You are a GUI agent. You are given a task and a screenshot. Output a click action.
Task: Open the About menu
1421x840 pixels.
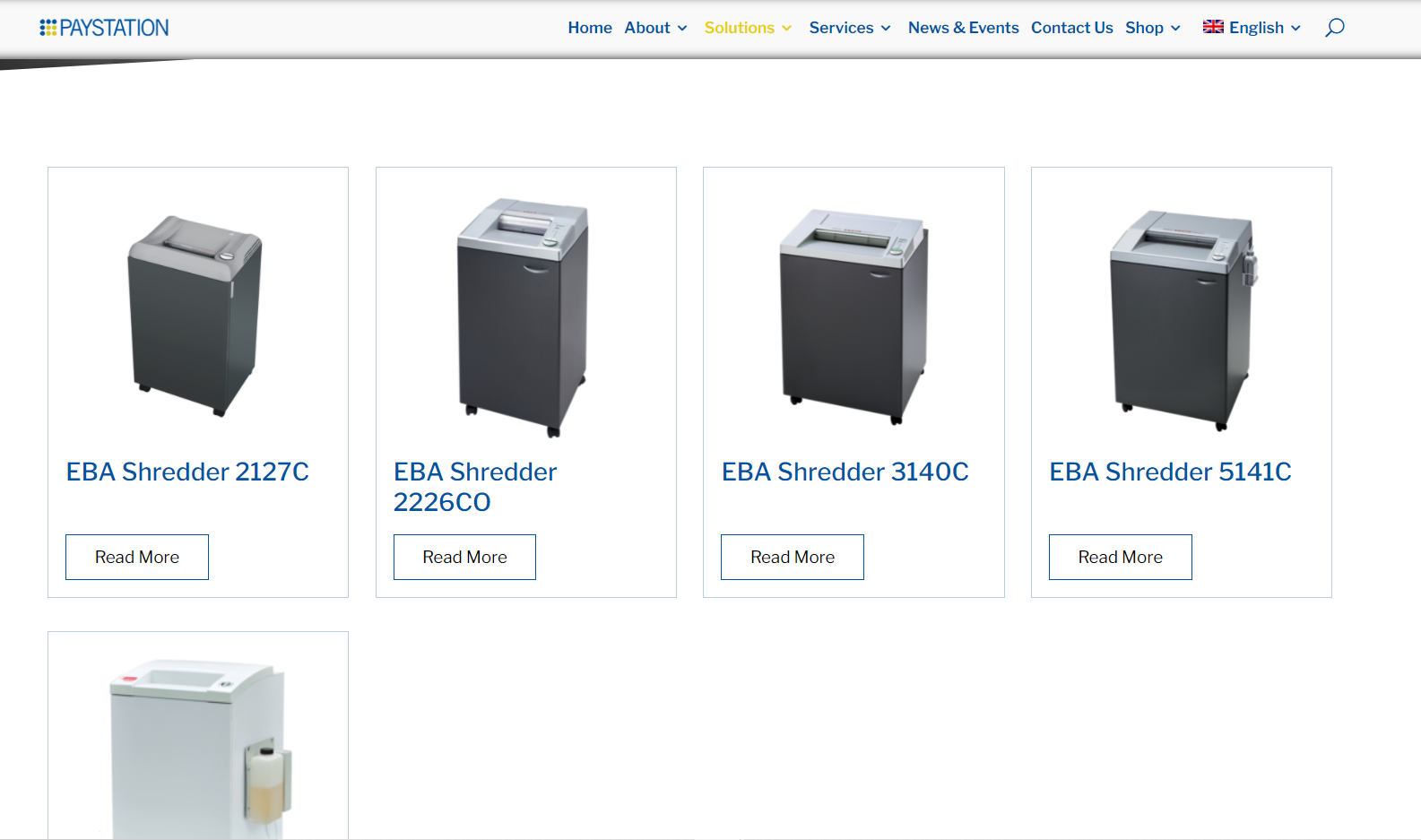pos(647,28)
